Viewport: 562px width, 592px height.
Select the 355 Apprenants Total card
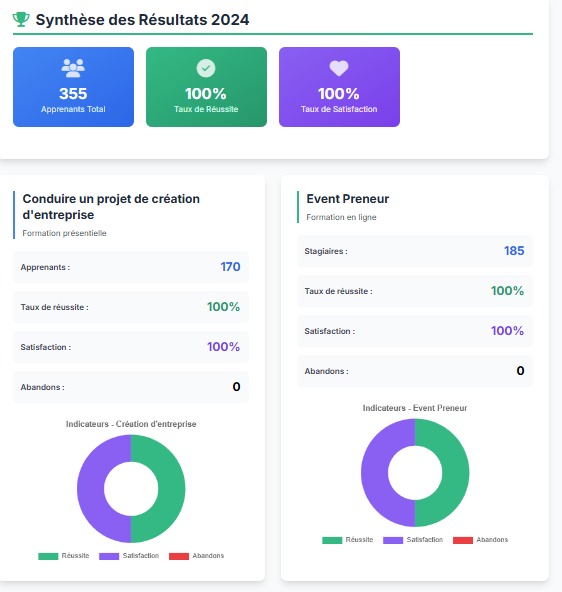73,87
